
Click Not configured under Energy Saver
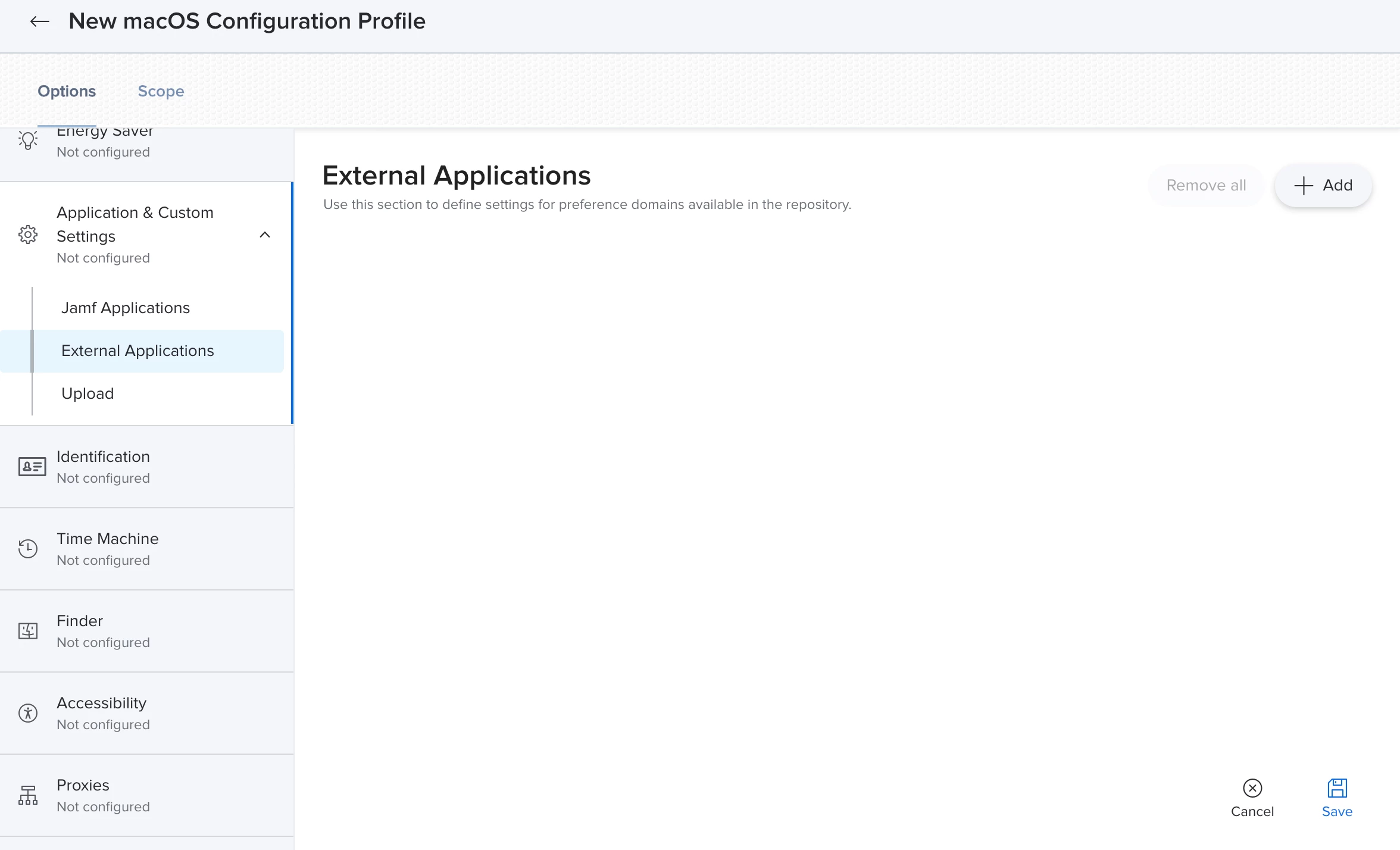tap(103, 152)
